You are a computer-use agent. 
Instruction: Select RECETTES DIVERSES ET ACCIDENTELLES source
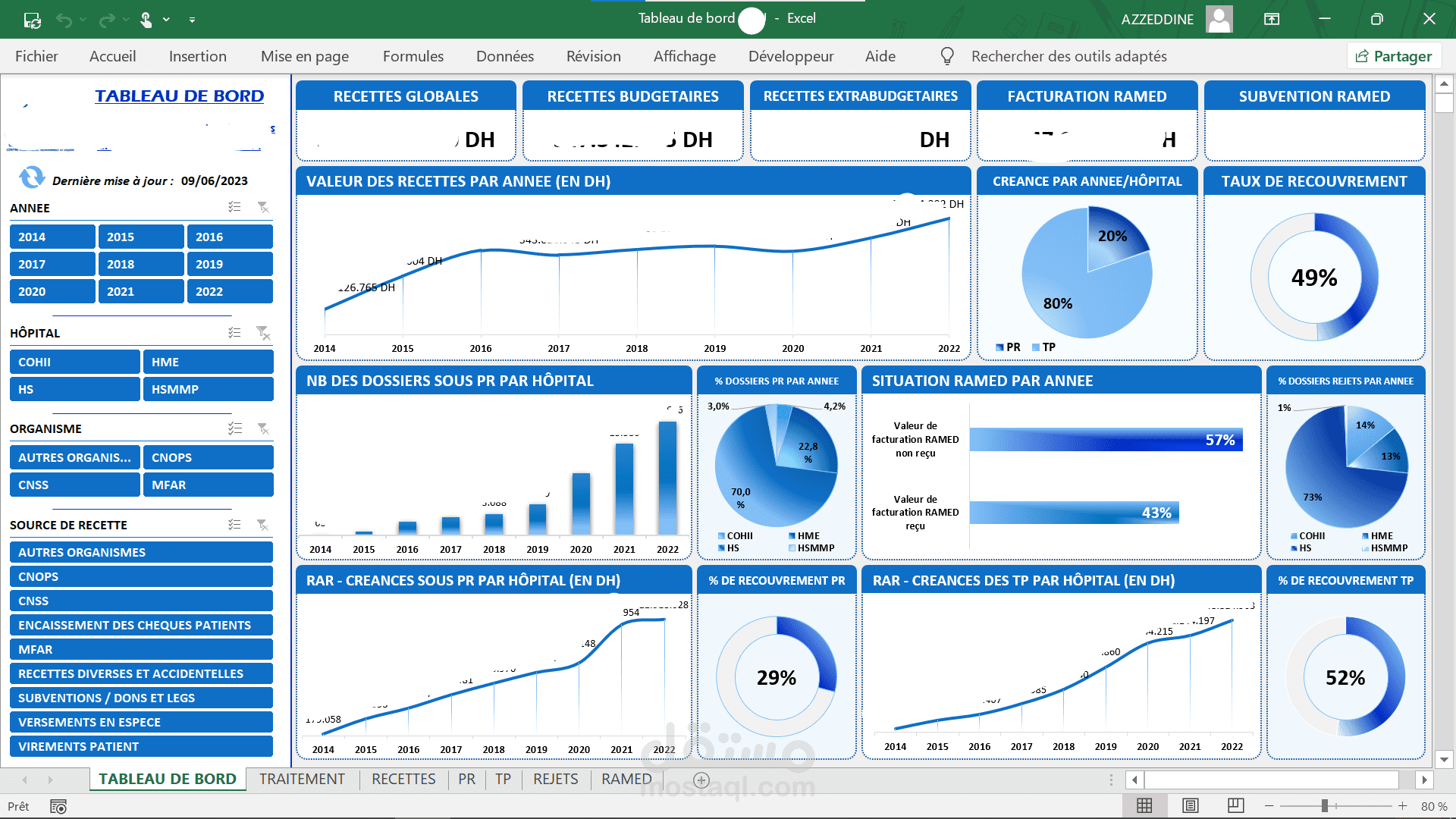pyautogui.click(x=141, y=673)
